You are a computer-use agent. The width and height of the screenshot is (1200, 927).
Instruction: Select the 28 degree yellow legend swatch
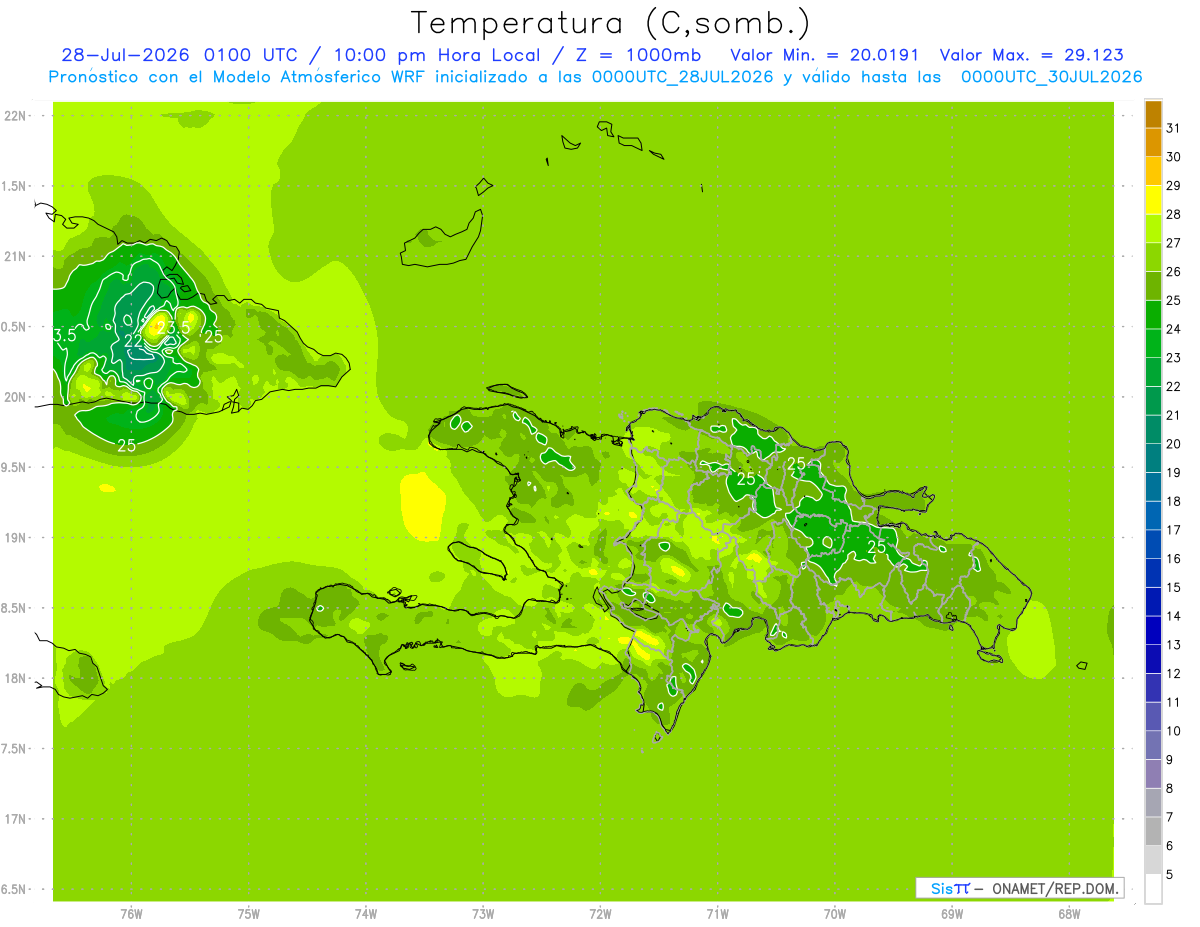pos(1153,200)
